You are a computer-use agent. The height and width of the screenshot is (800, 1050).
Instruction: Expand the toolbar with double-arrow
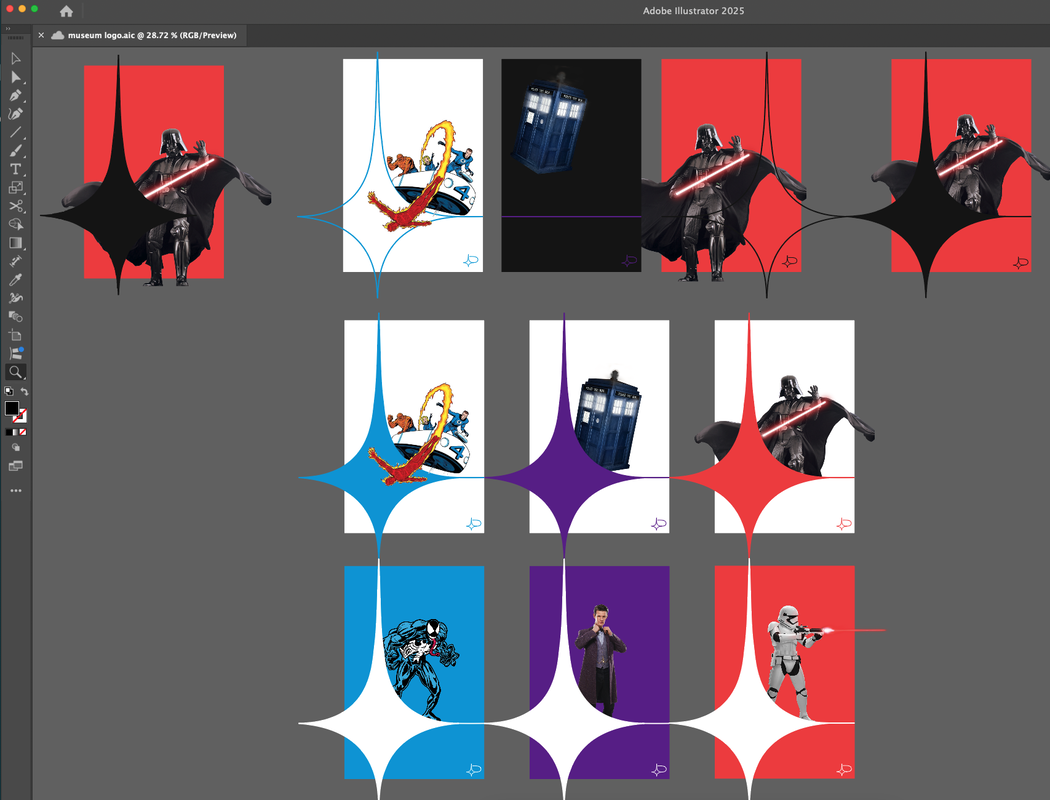[7, 29]
